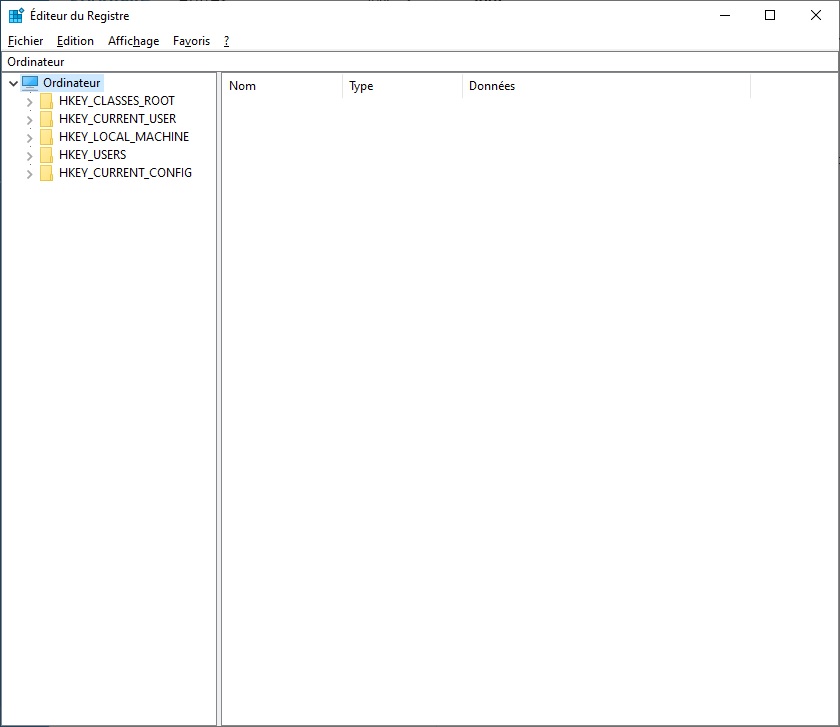
Task: Select the HKEY_USERS tree label
Action: pyautogui.click(x=92, y=155)
